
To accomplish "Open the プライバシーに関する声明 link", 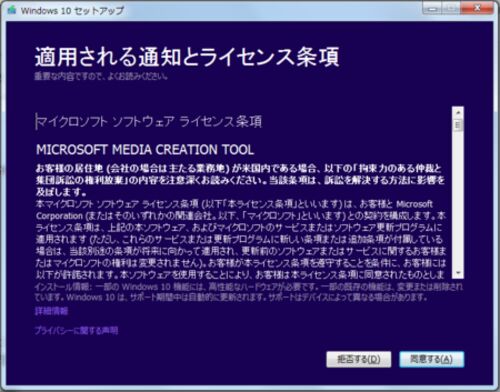I will [76, 330].
